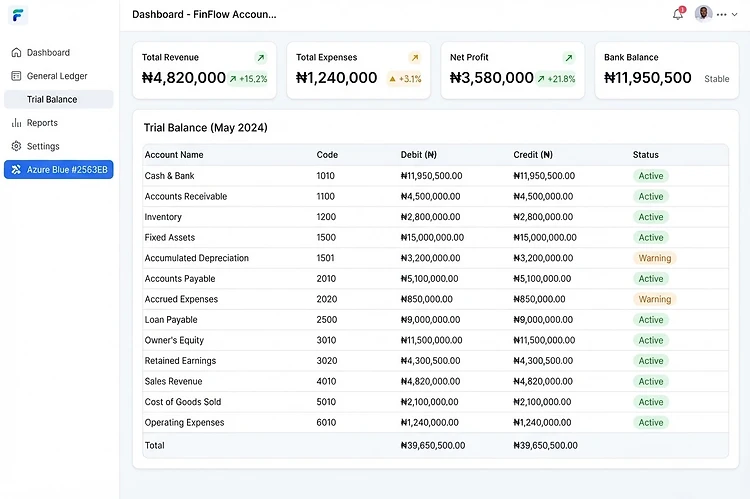Select the Inventory account name
The image size is (750, 499).
click(163, 217)
